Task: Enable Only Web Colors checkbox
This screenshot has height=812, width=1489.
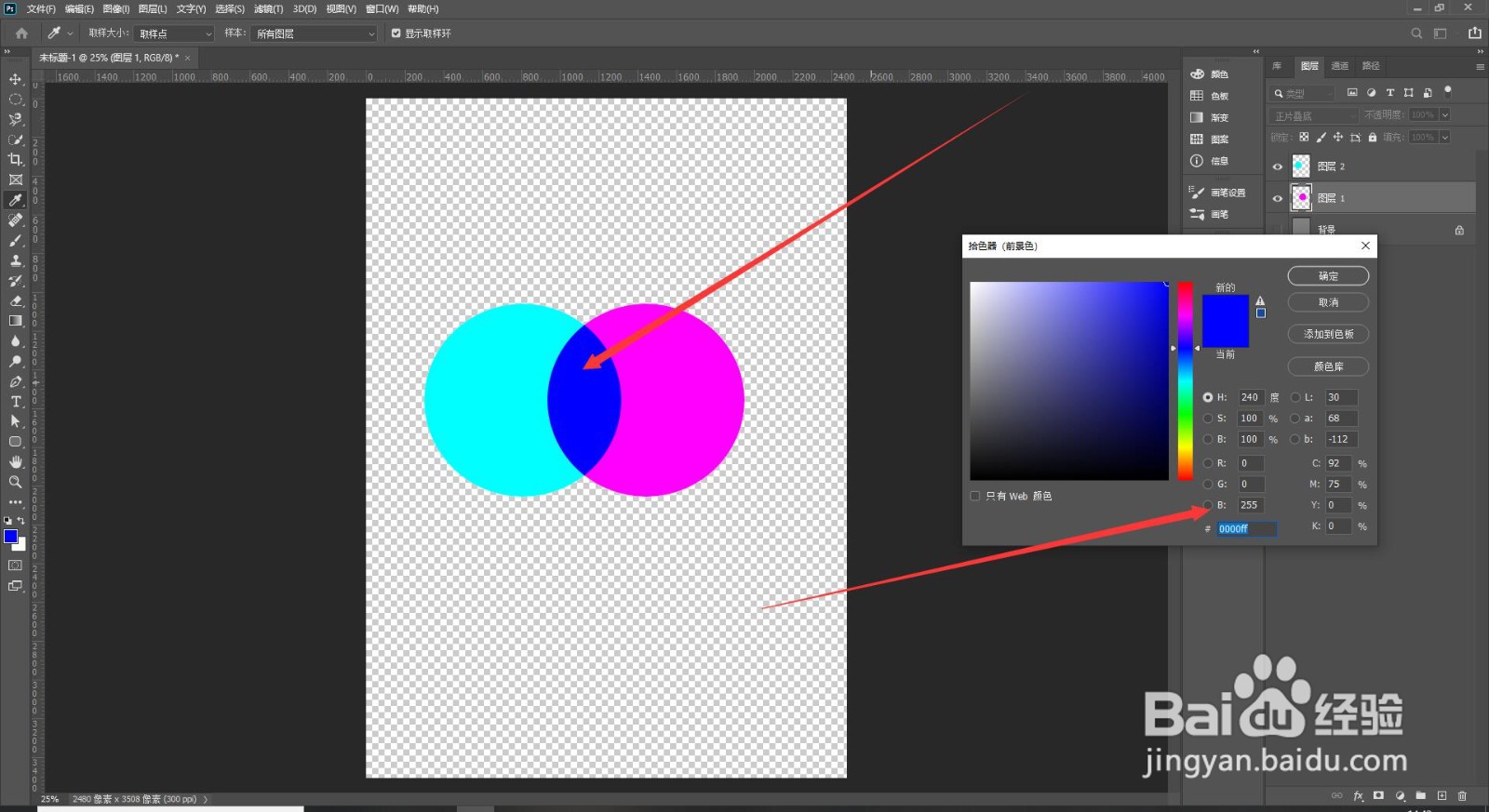Action: [975, 496]
